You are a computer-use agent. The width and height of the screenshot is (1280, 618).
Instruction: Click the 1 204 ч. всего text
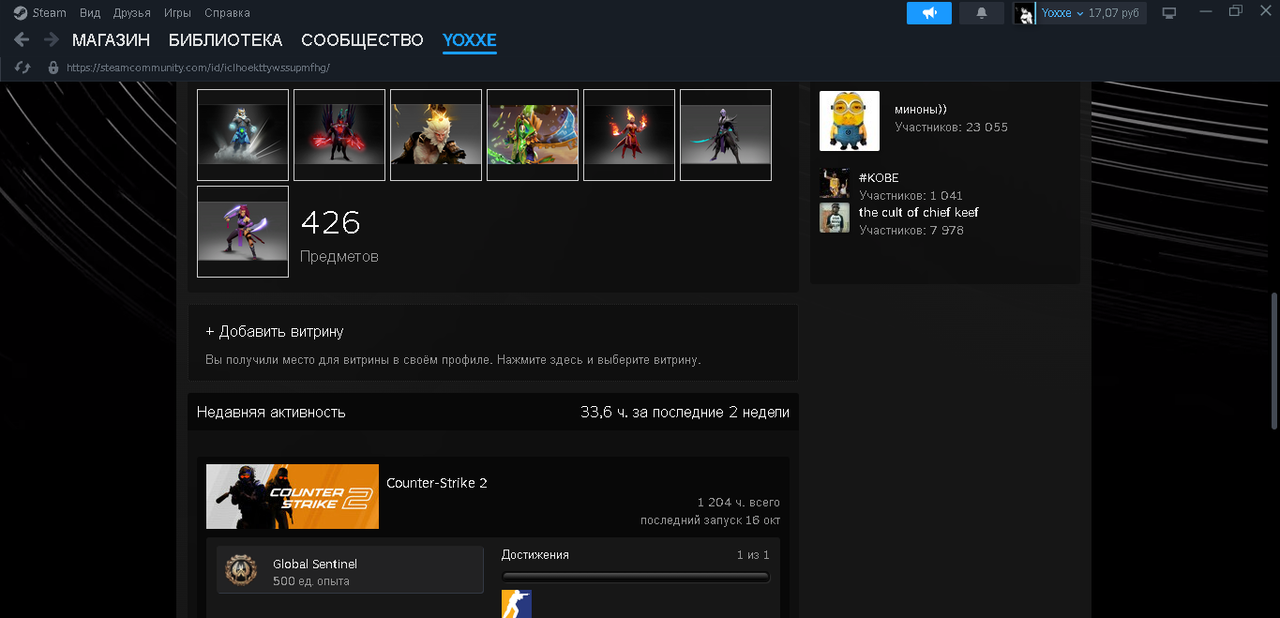pos(739,502)
